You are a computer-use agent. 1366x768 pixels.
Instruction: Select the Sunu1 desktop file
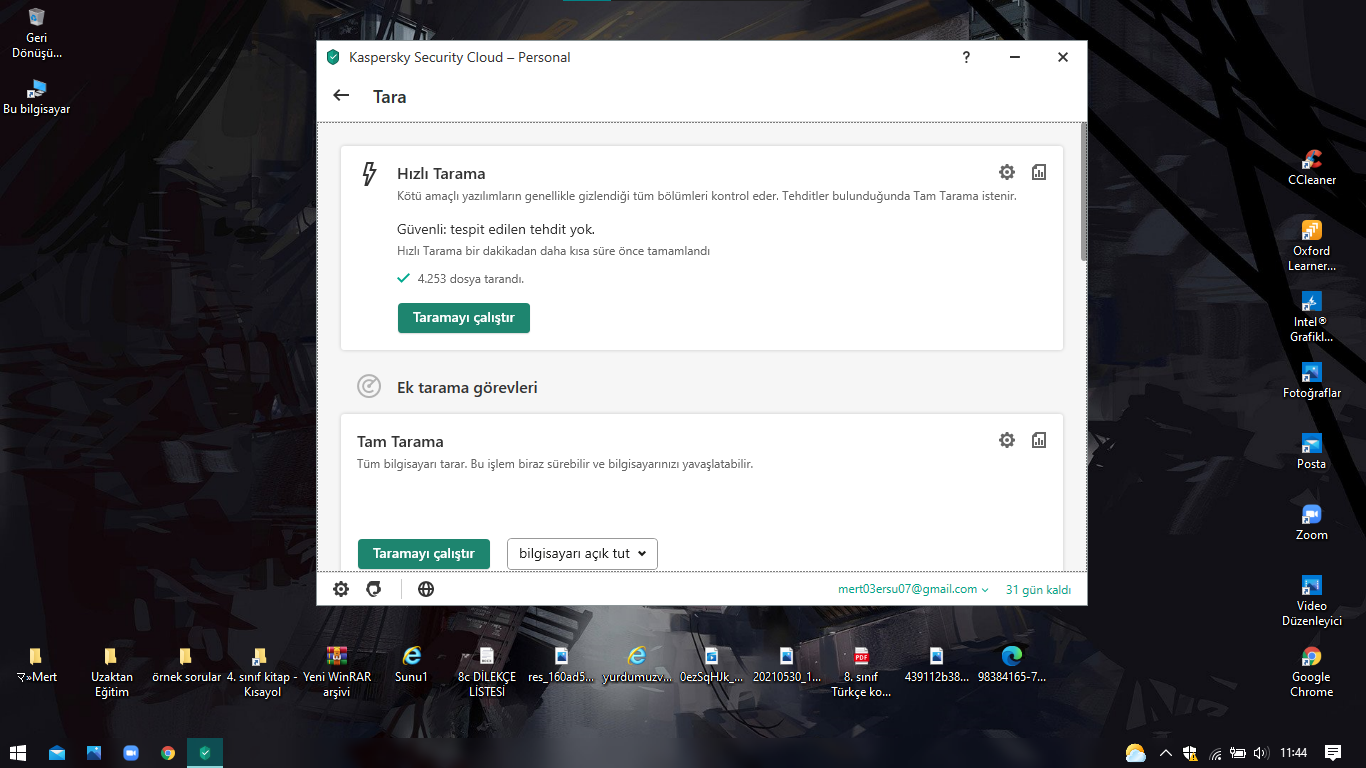pos(411,664)
